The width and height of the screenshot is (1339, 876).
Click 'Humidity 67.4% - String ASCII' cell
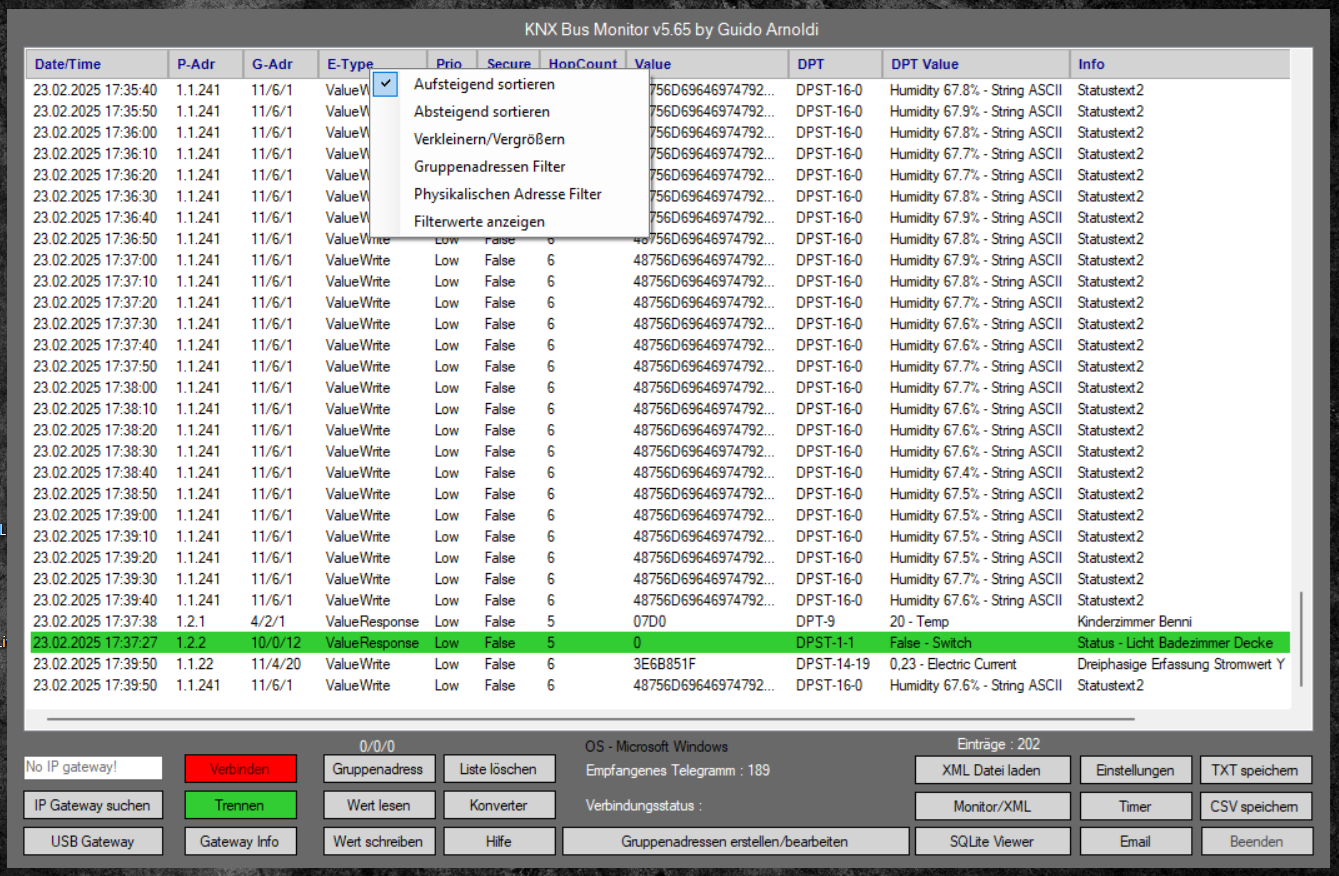[x=975, y=473]
